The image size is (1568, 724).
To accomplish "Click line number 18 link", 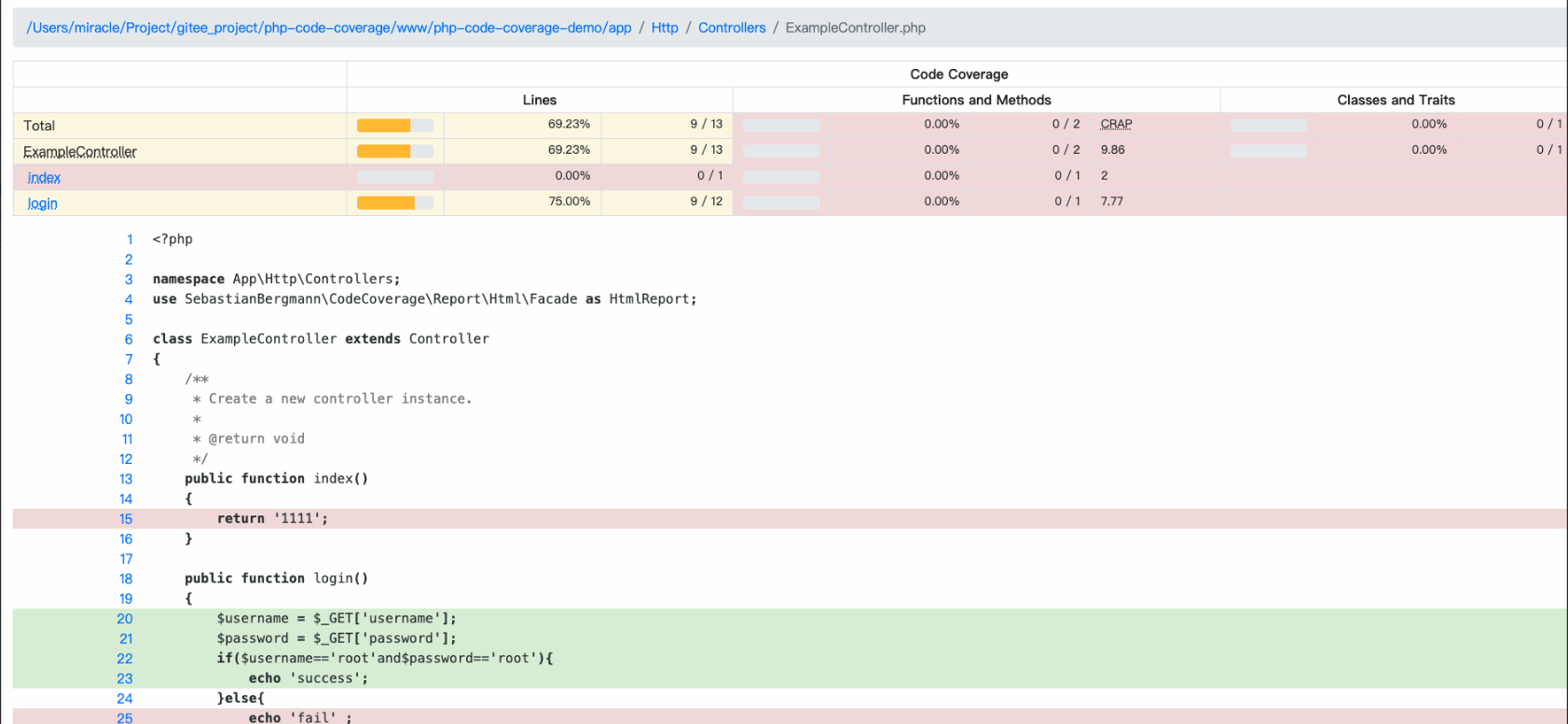I will coord(126,579).
